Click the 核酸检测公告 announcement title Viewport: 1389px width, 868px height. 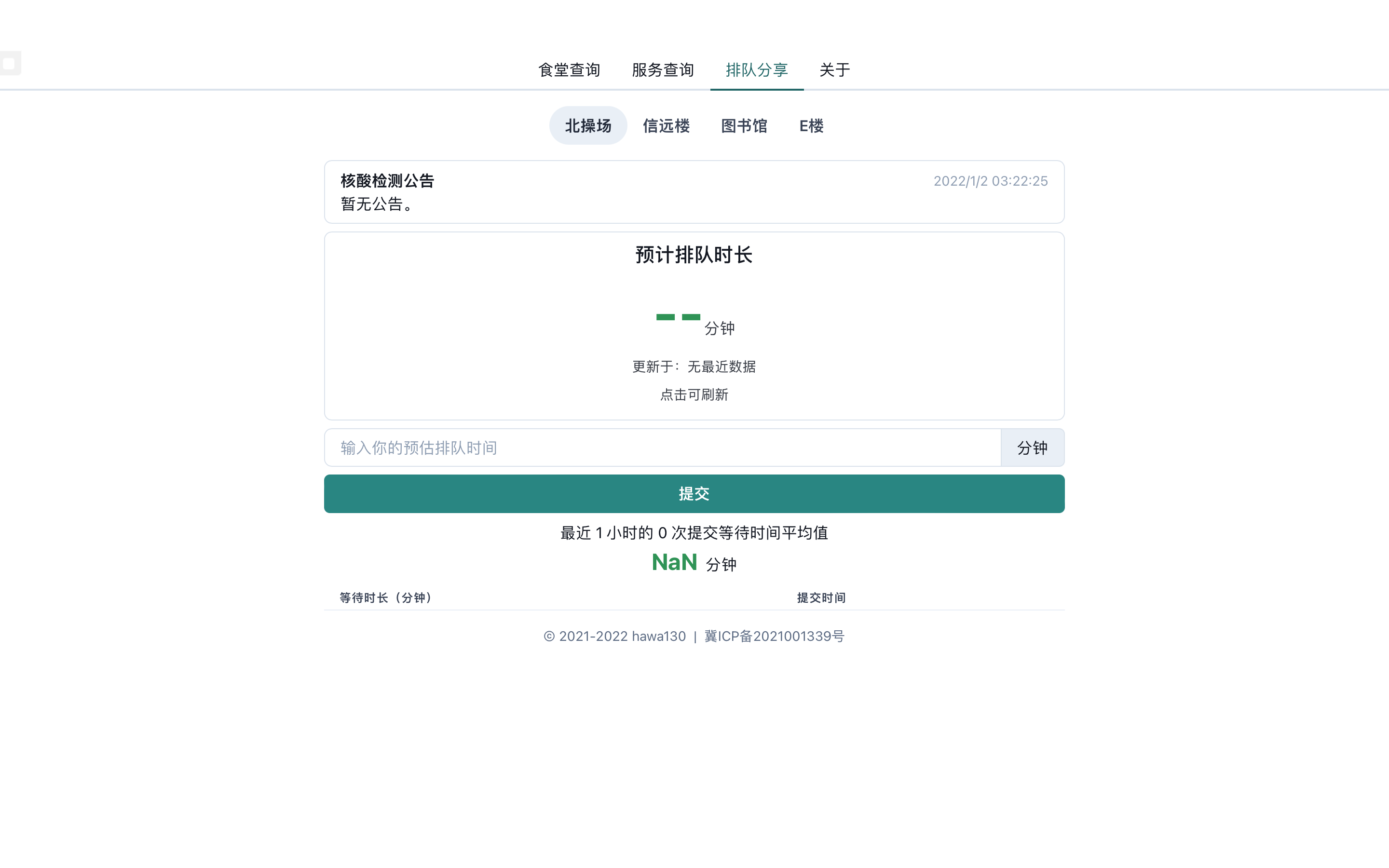click(387, 181)
